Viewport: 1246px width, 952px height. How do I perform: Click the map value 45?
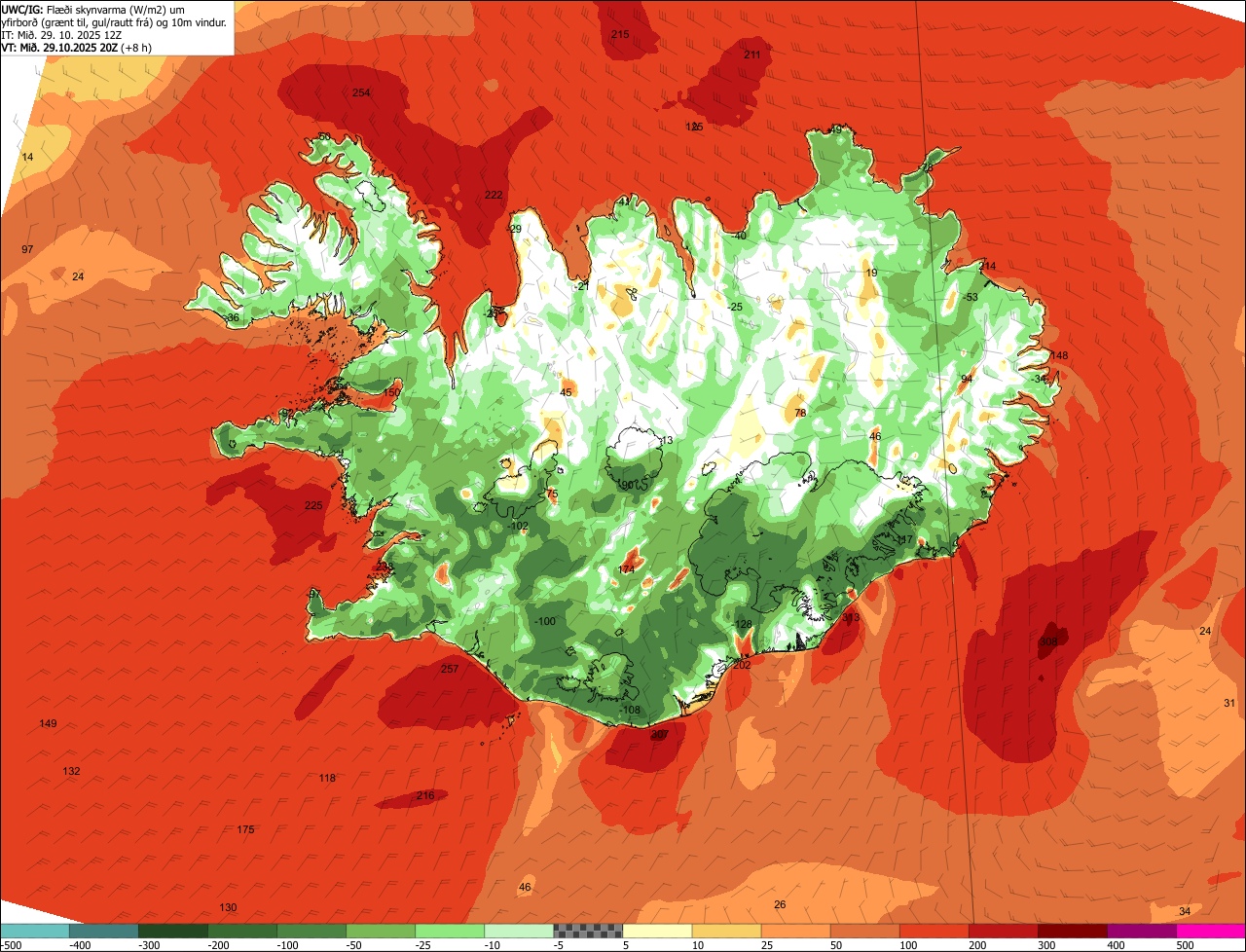[566, 393]
